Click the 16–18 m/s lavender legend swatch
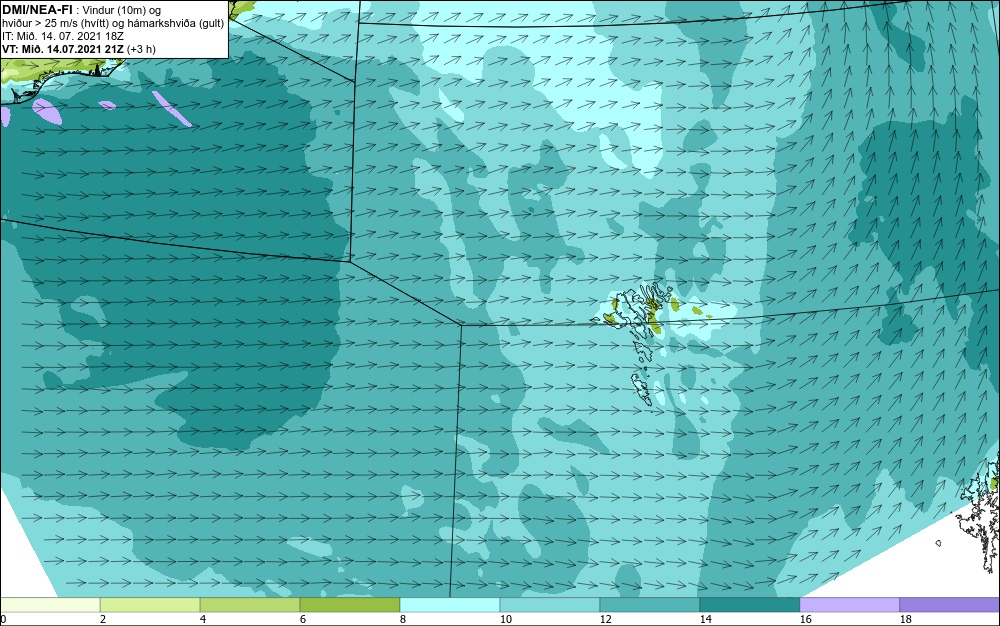This screenshot has width=1000, height=626. tap(849, 605)
